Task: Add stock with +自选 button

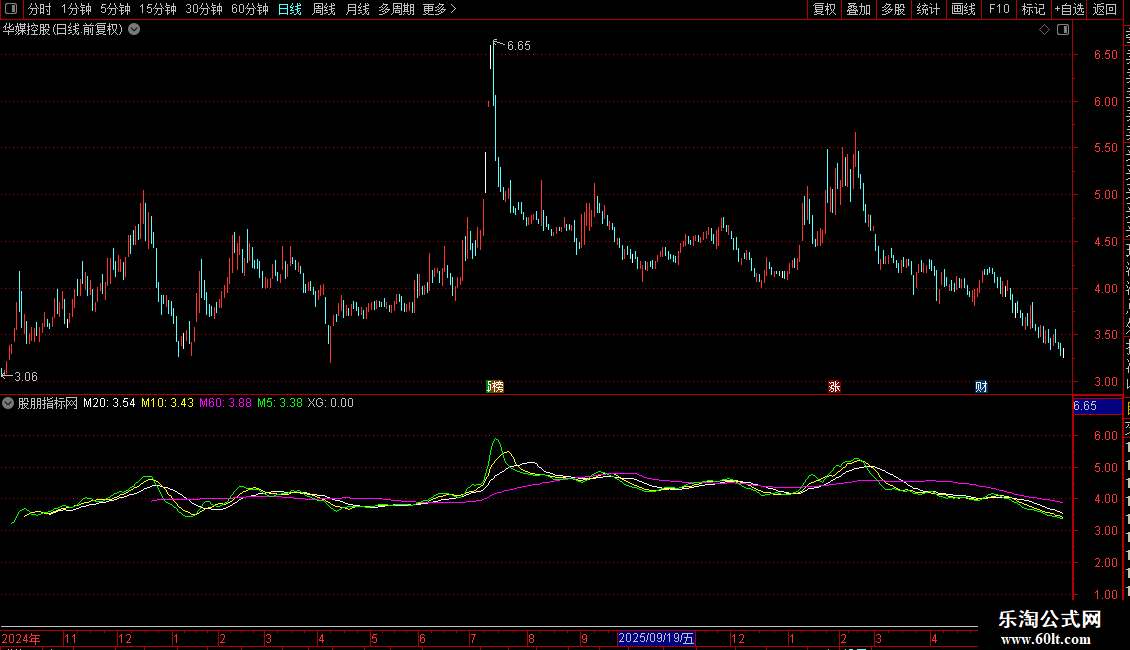Action: 1069,9
